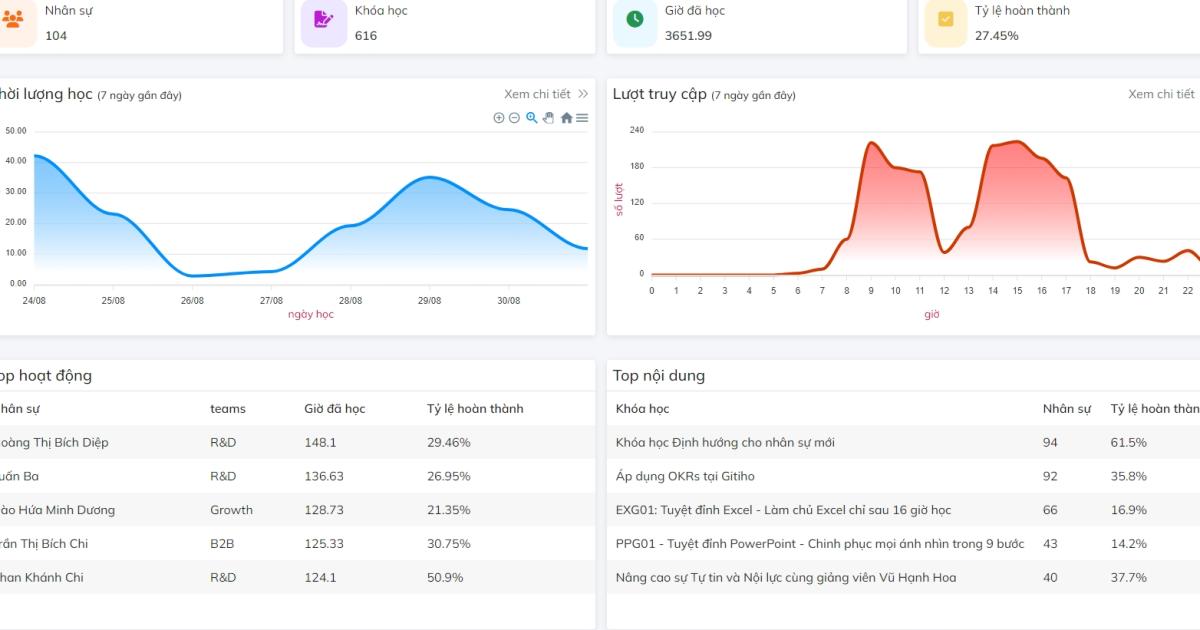Click double chevron next to Xem chi tiết
This screenshot has width=1200, height=630.
click(x=583, y=94)
